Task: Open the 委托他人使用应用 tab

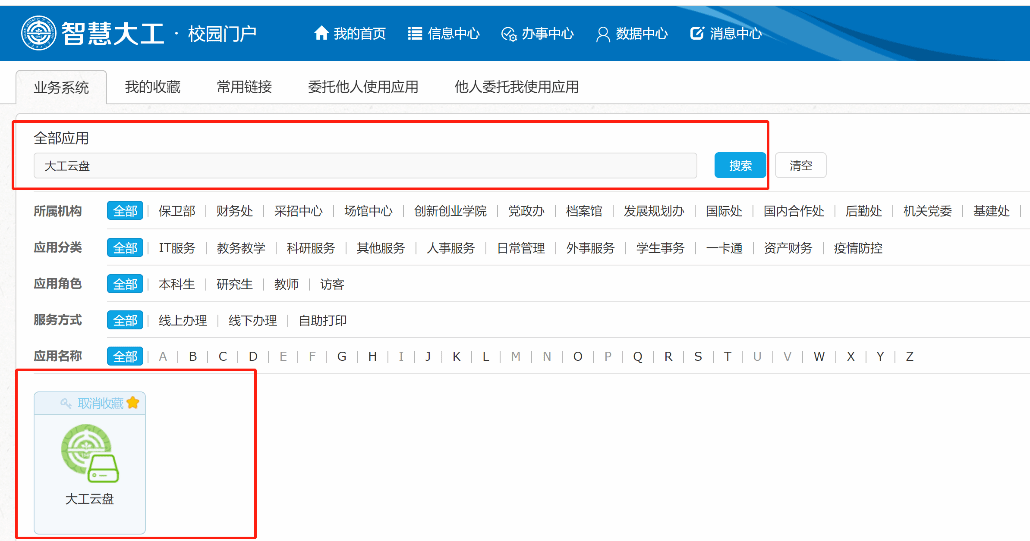Action: 363,87
